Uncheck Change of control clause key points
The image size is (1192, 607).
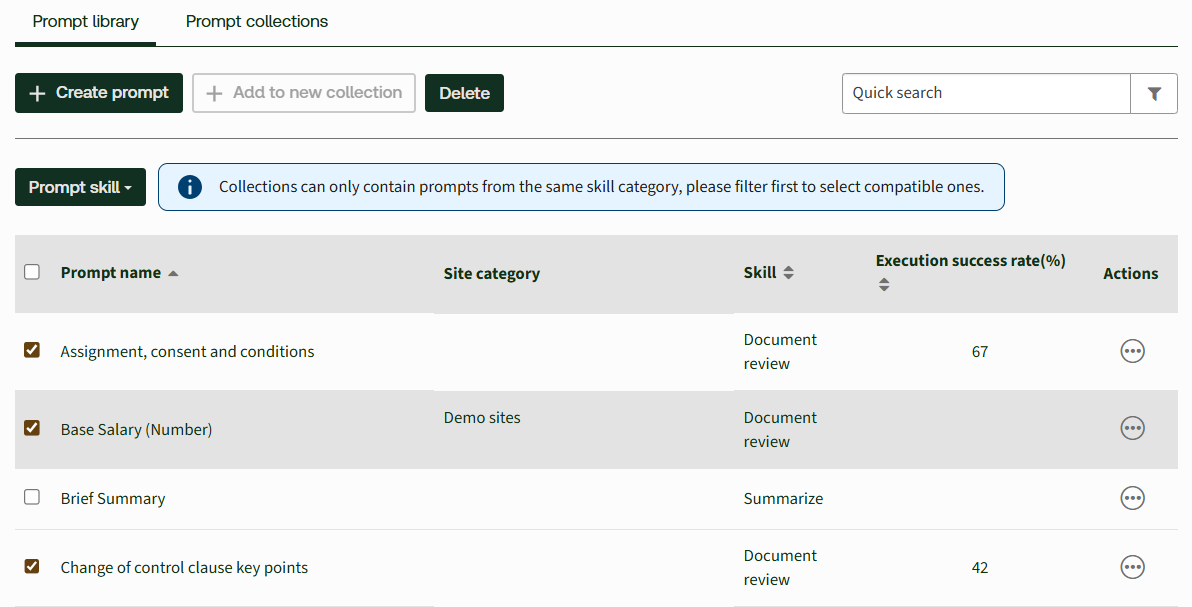[32, 566]
